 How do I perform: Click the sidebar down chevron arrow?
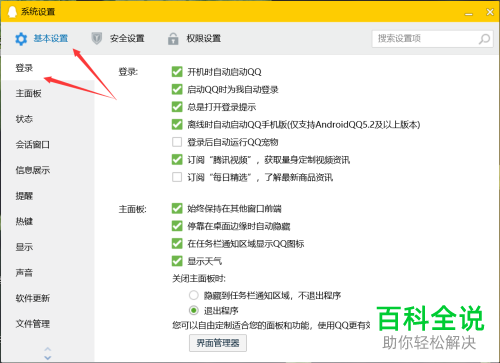(48, 357)
